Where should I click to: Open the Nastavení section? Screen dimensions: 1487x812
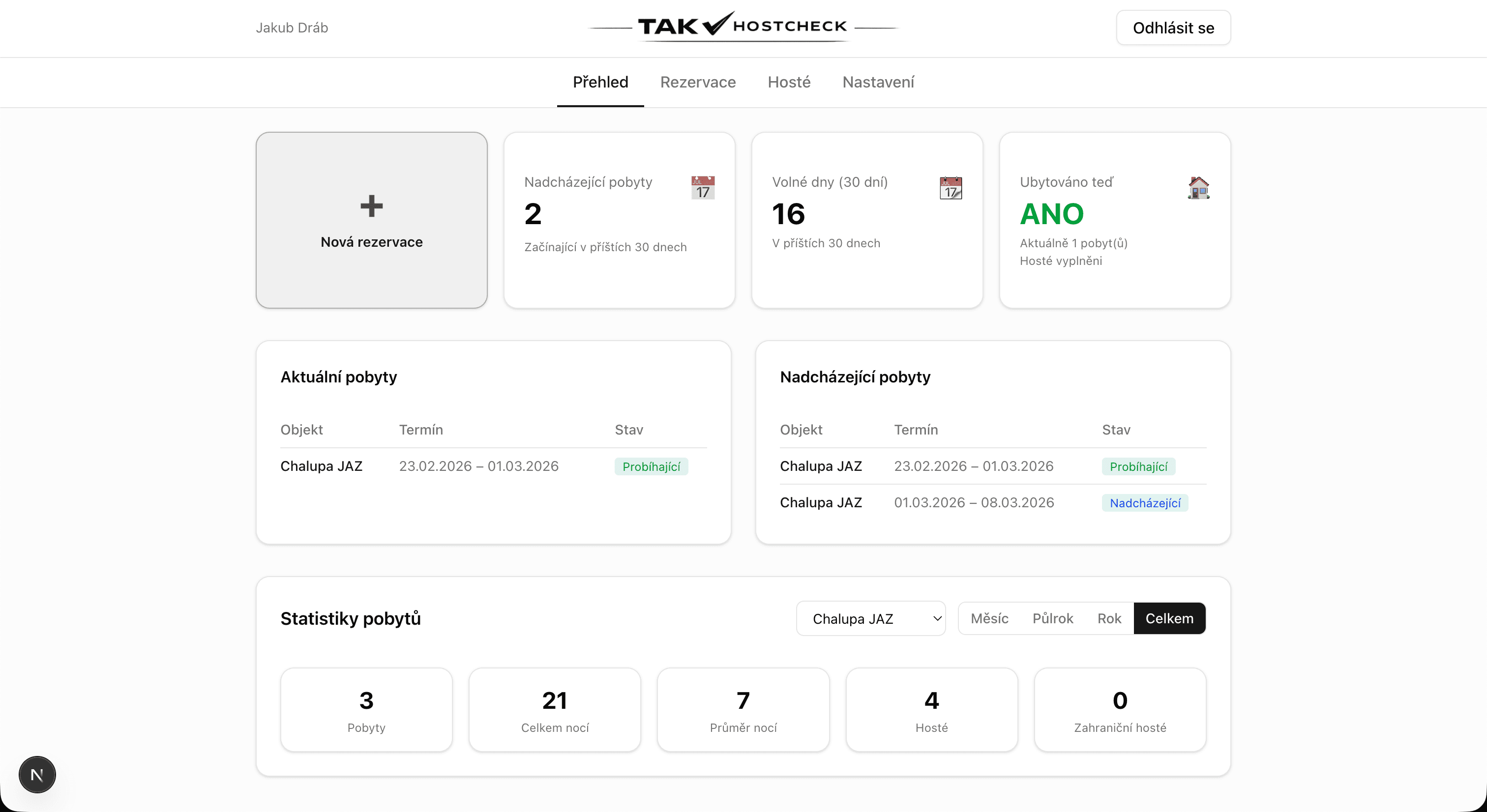(878, 82)
